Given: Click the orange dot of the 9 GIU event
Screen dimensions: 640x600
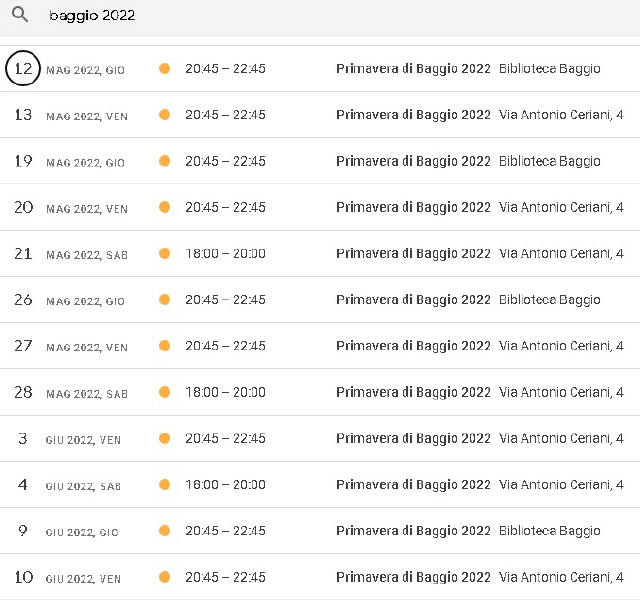Looking at the screenshot, I should coord(164,531).
